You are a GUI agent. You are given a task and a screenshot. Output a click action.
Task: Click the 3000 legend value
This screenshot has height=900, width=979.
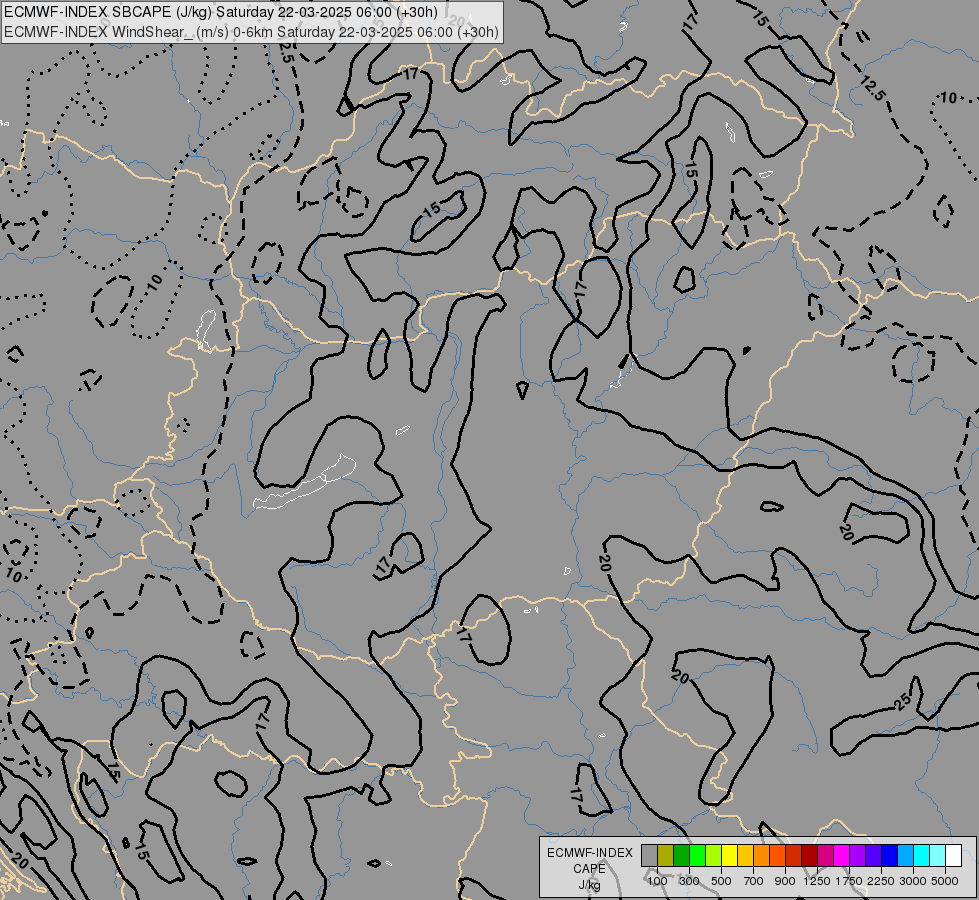(x=913, y=881)
